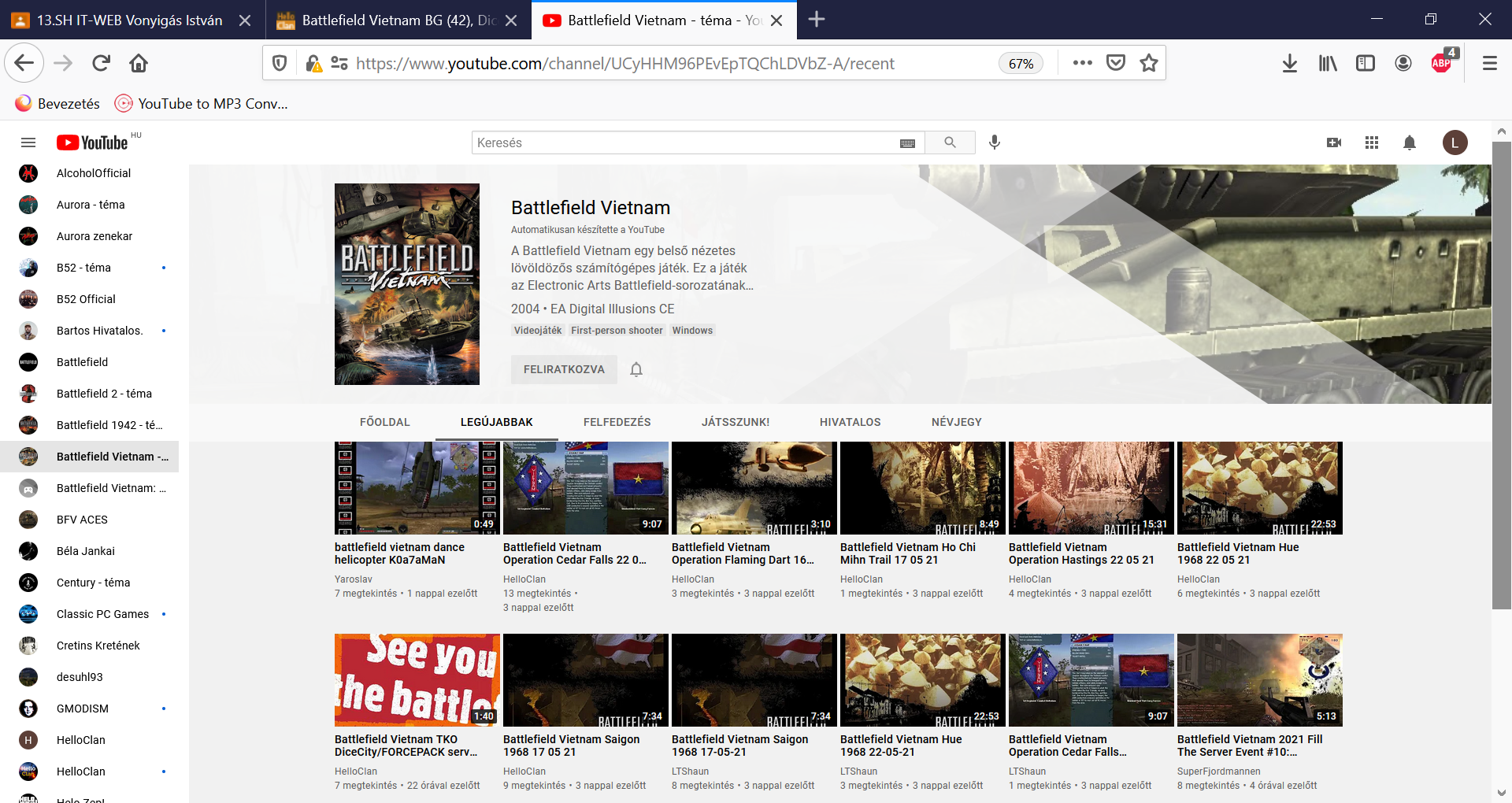Save page to Pocket icon
1512x803 pixels.
(1116, 63)
